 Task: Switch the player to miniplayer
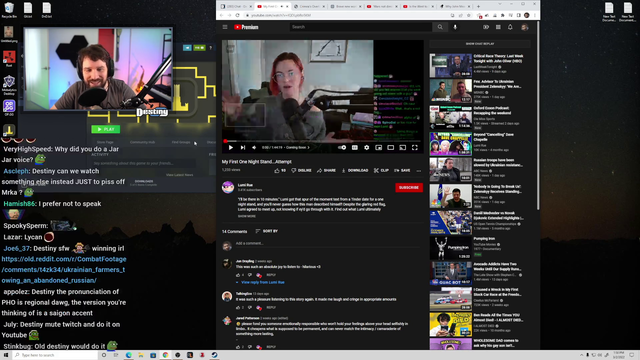(379, 147)
